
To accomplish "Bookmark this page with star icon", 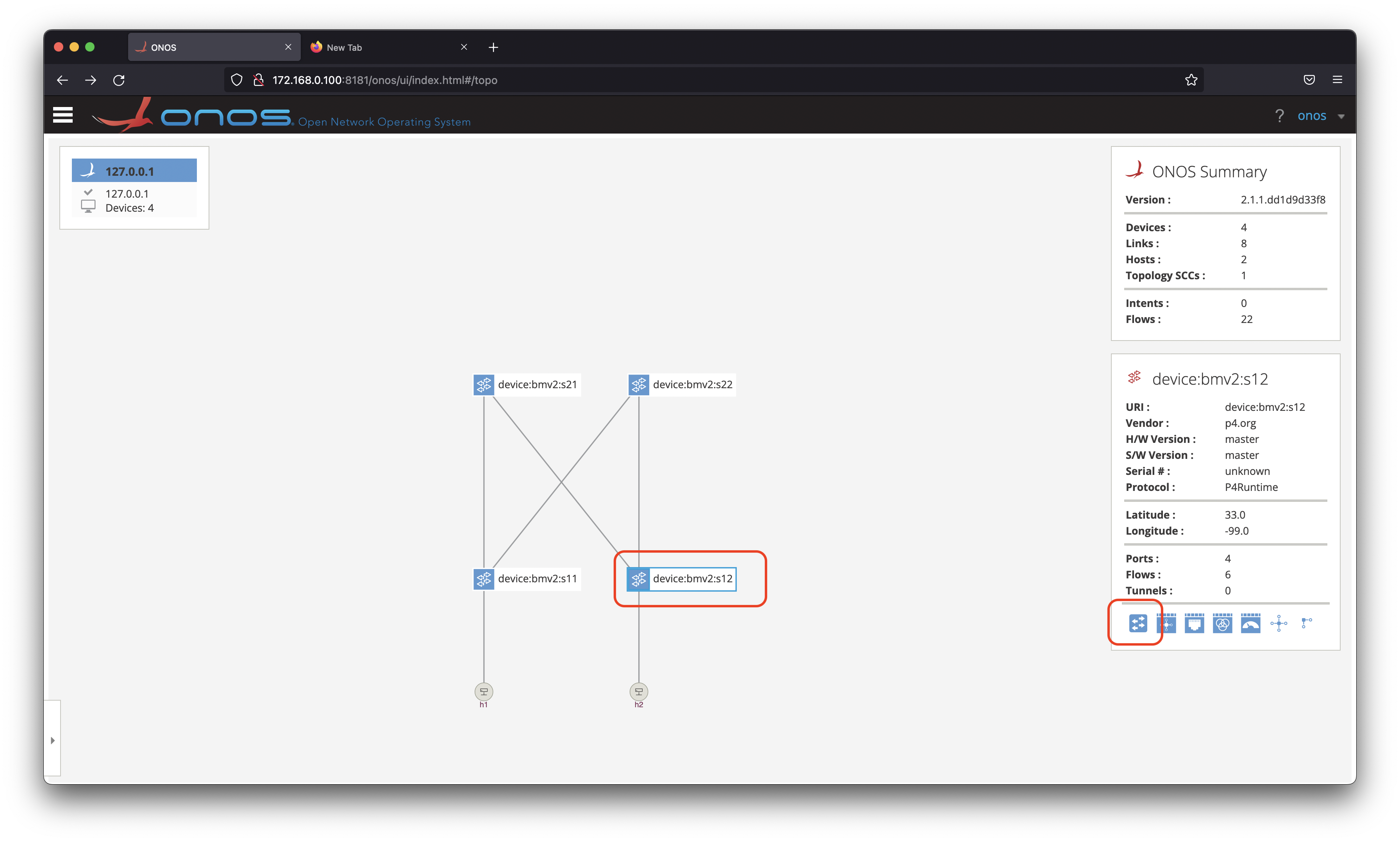I will tap(1191, 80).
